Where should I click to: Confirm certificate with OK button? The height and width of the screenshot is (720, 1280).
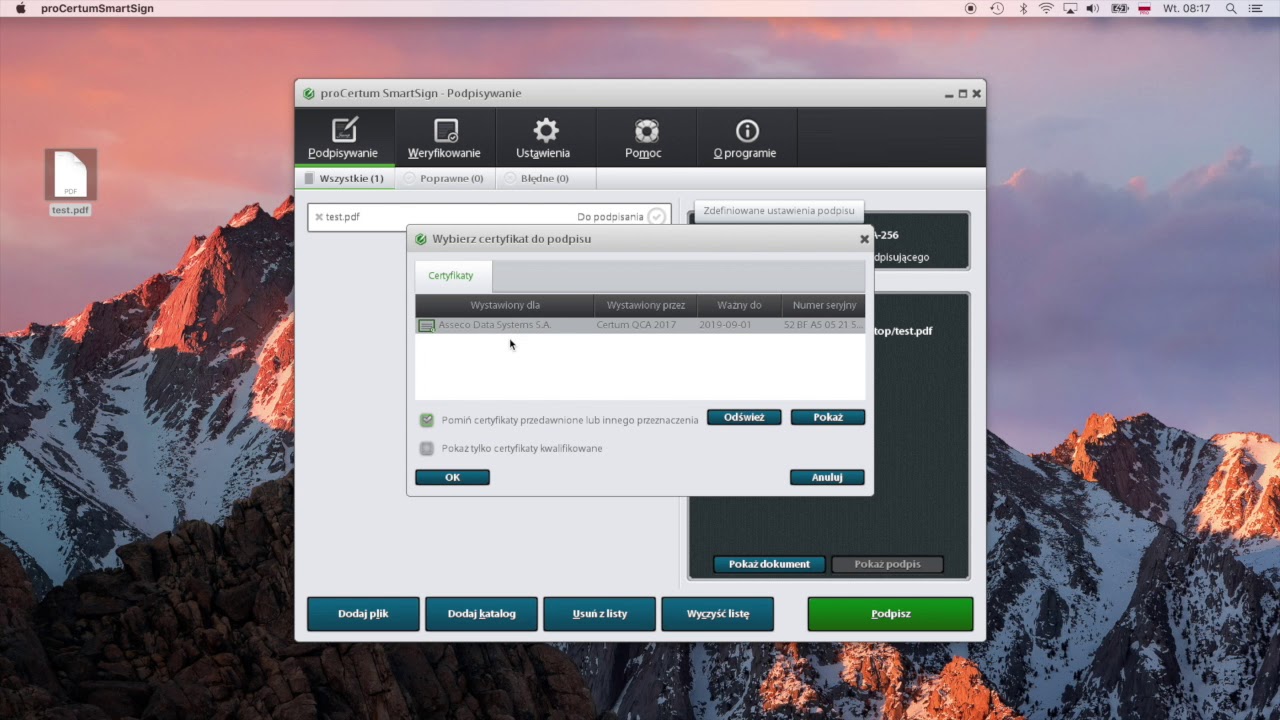[452, 477]
